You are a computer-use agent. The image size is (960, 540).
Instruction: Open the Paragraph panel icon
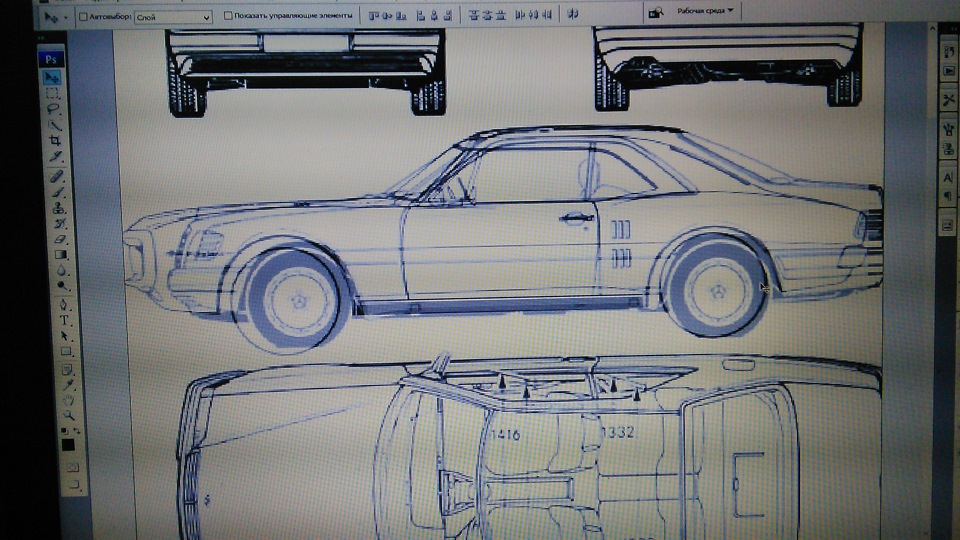[948, 197]
